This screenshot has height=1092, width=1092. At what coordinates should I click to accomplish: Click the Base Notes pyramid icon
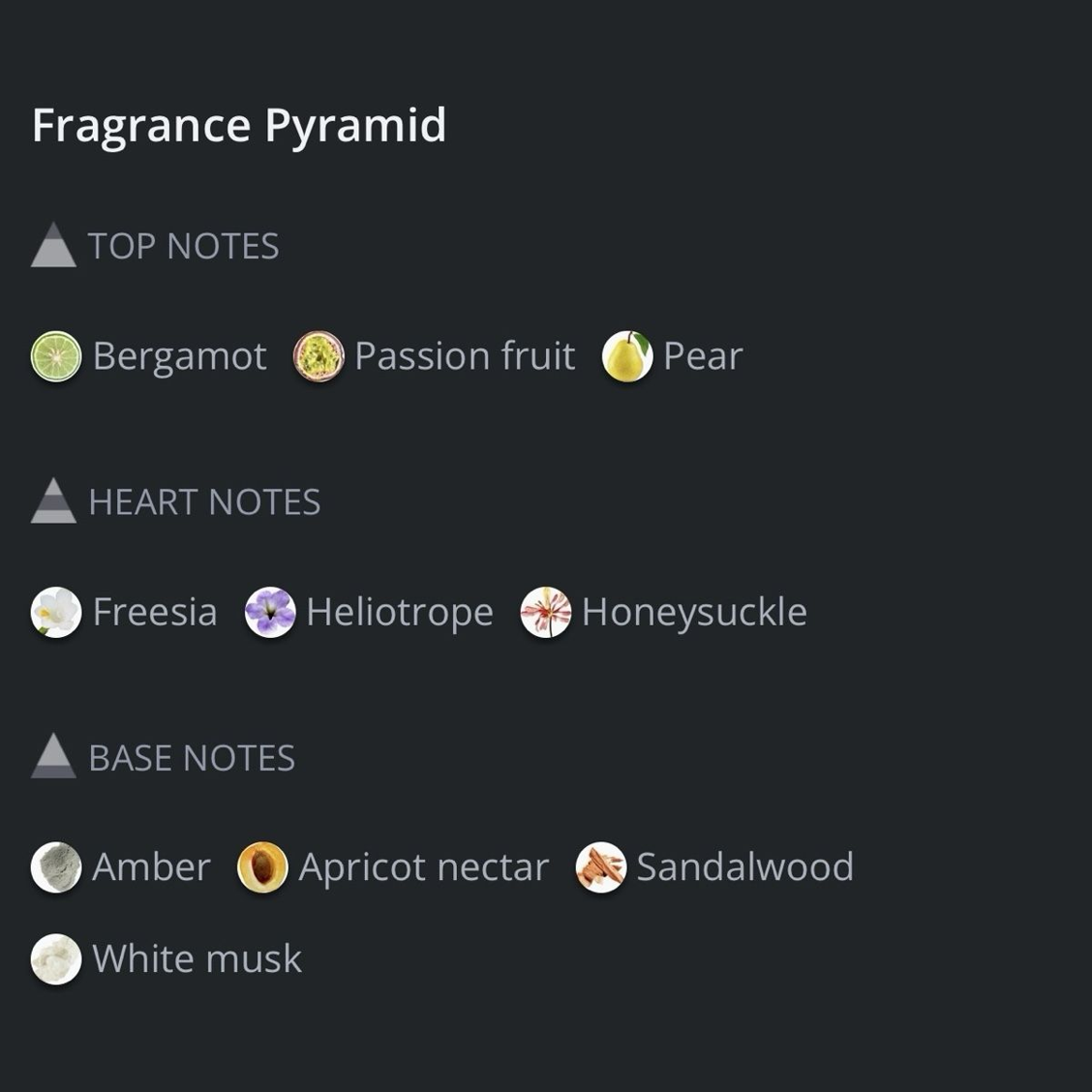53,756
